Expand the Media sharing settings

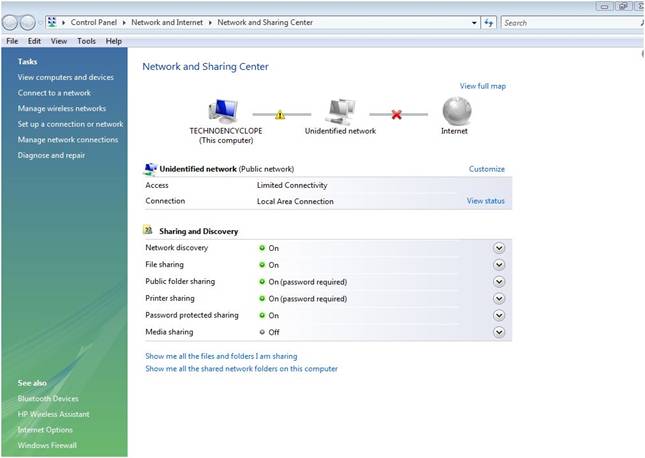click(x=499, y=332)
